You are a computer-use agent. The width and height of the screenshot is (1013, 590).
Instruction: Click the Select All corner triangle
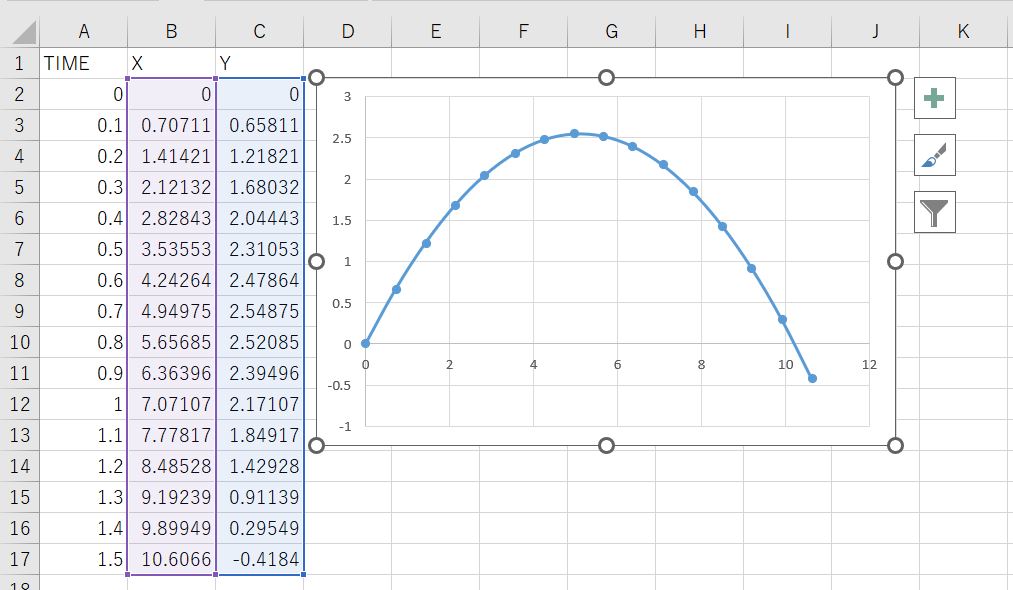point(20,33)
